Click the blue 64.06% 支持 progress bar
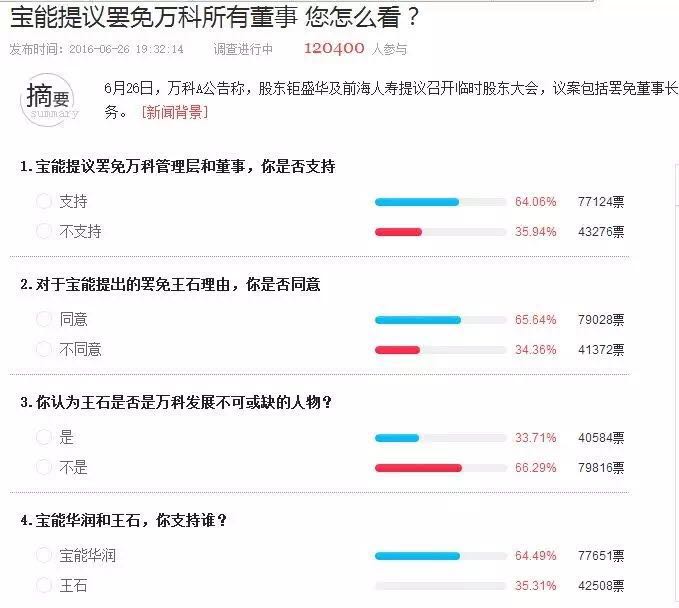 [416, 202]
